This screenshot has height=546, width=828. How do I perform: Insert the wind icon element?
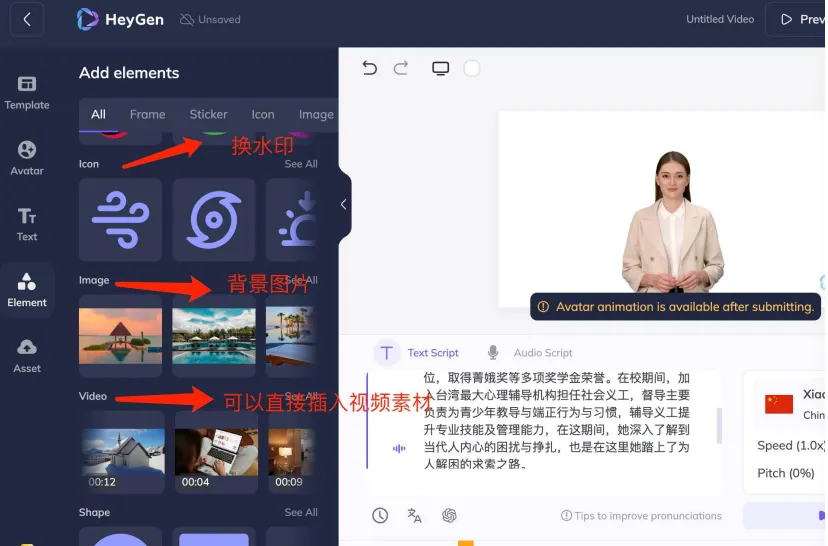coord(120,220)
